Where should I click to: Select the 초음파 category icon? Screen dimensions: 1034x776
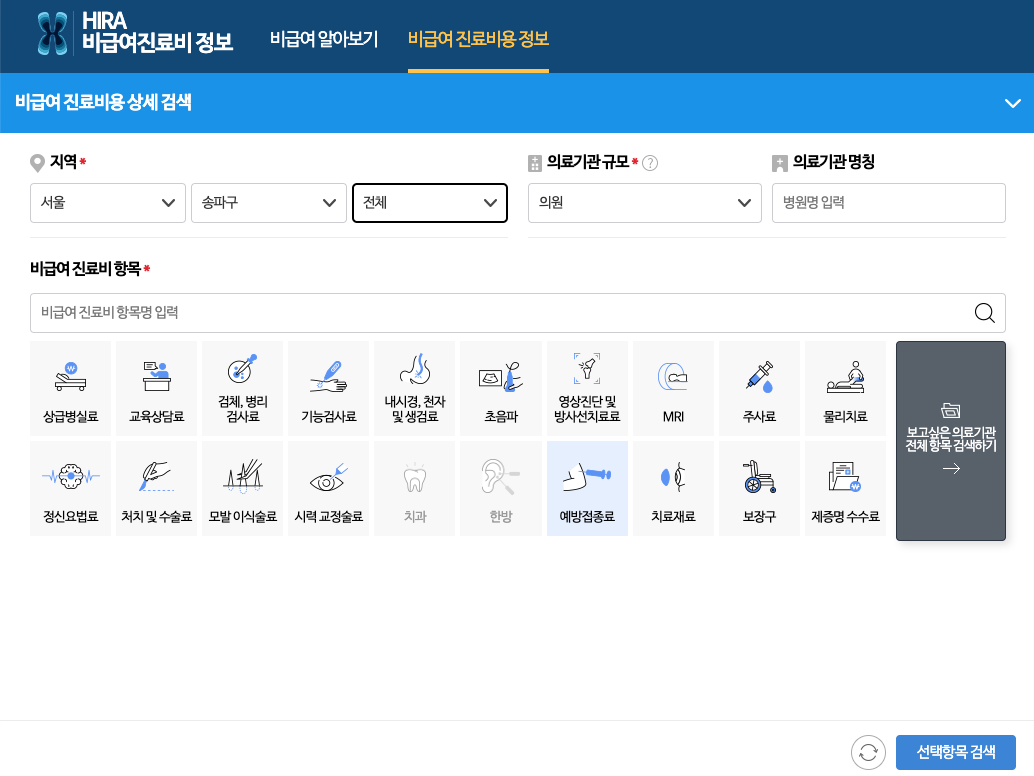500,388
